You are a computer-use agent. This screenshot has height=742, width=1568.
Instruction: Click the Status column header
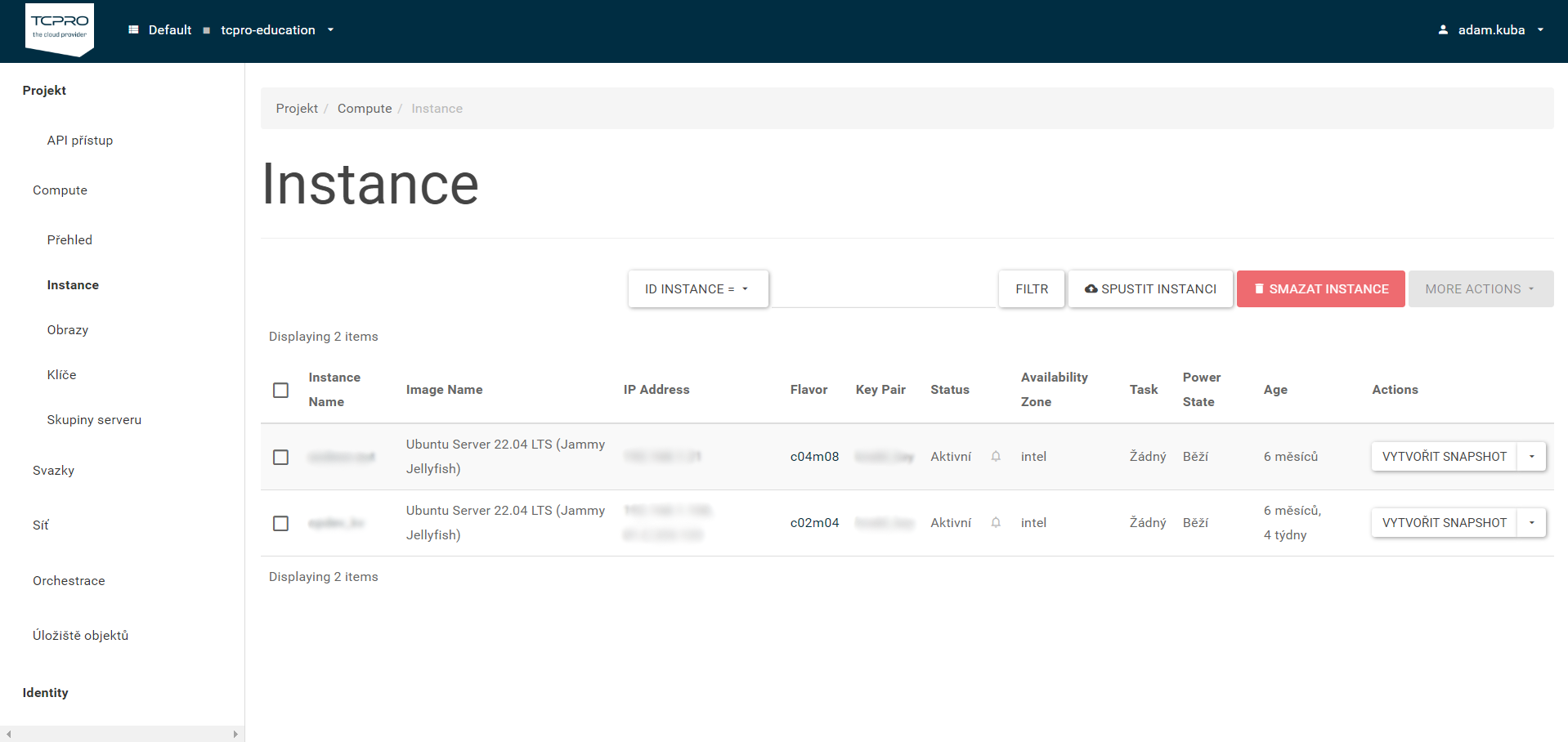950,390
